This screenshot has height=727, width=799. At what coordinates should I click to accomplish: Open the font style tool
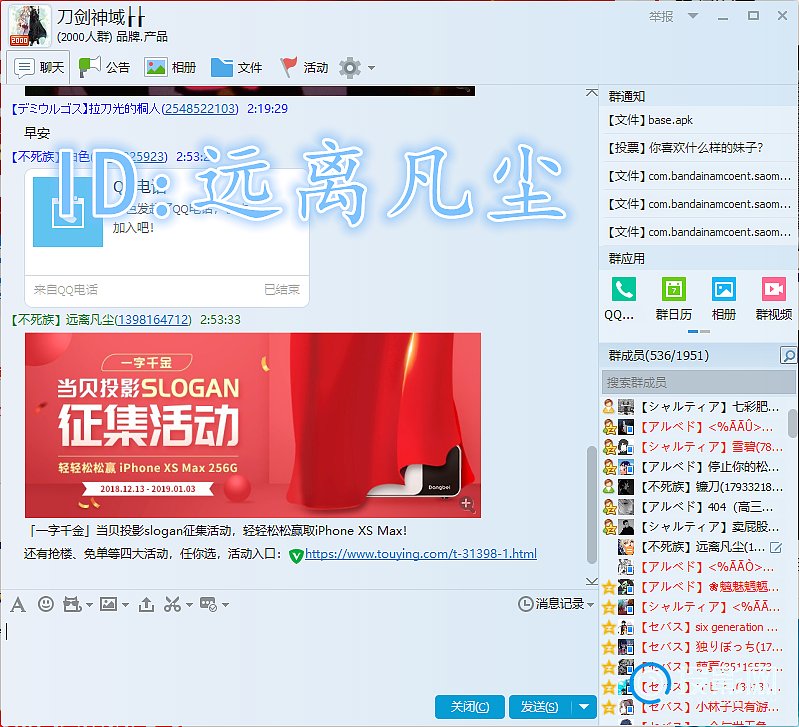(x=18, y=605)
